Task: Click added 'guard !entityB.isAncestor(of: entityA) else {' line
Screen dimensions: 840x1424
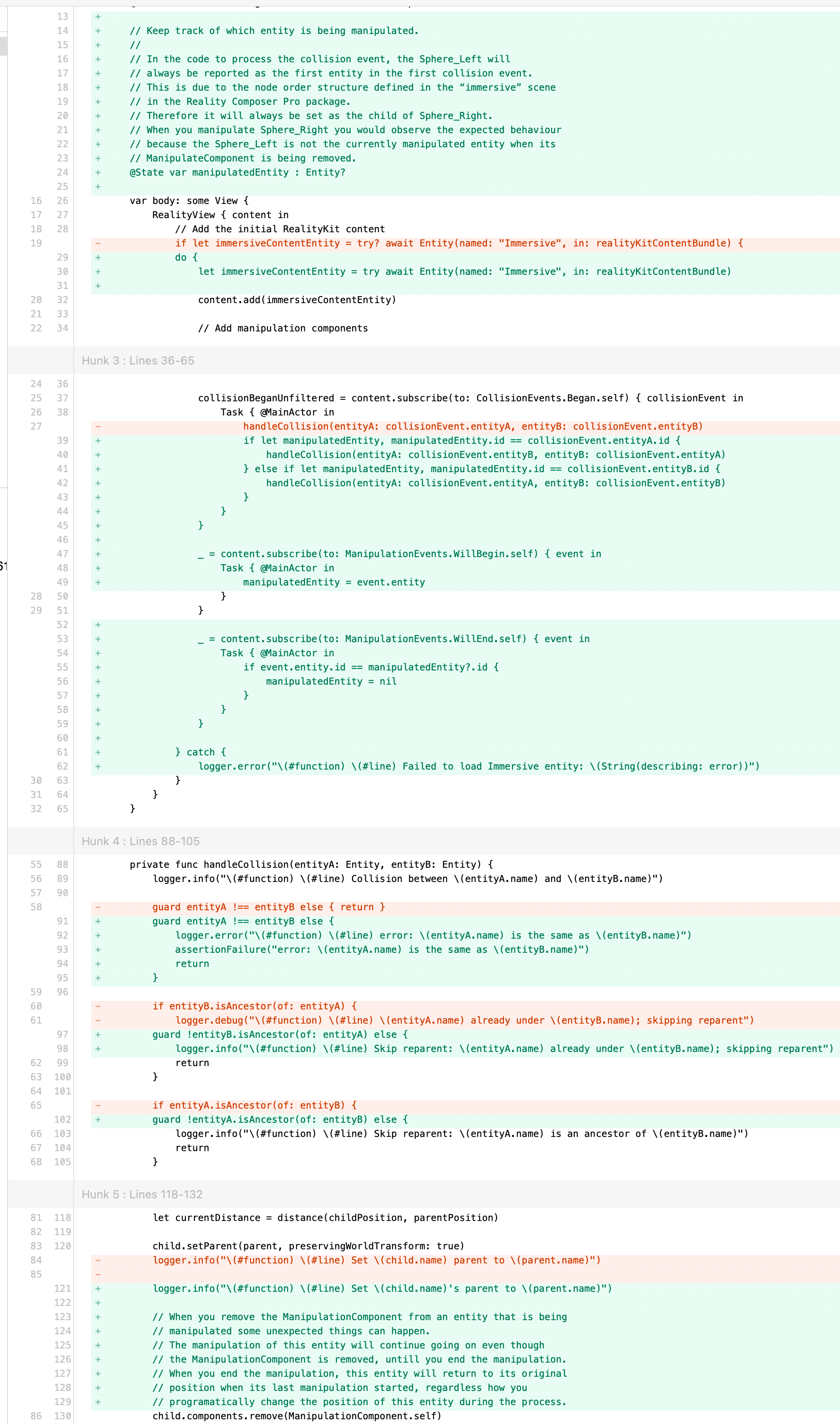Action: (280, 1034)
